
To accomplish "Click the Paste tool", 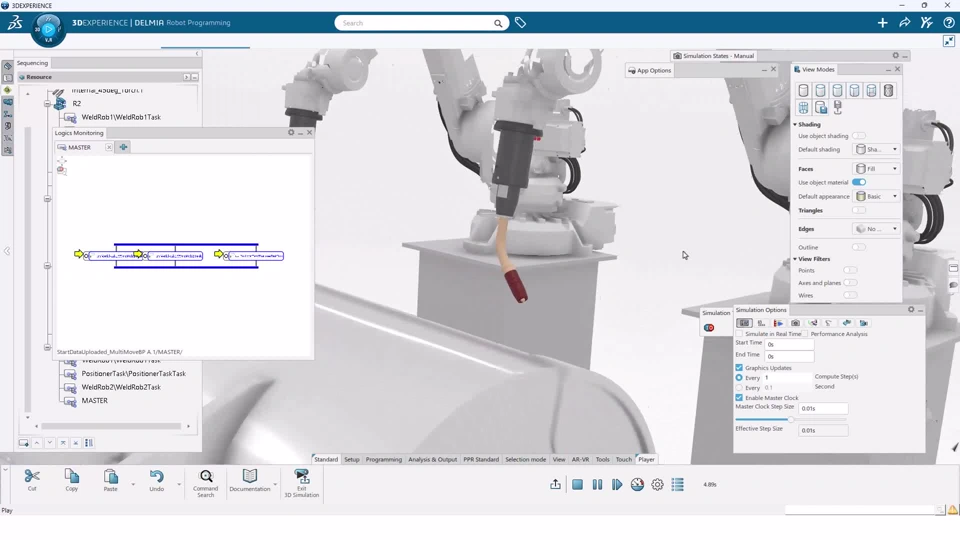I will (110, 480).
